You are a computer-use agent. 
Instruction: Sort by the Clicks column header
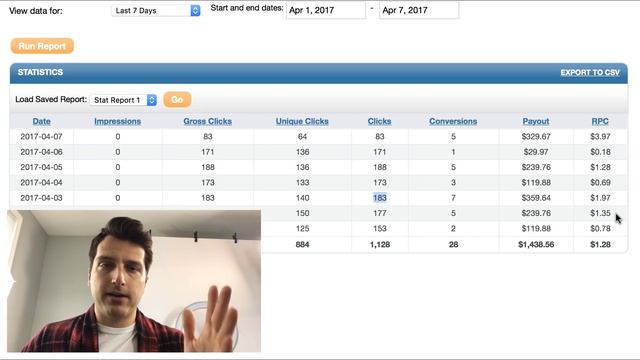click(x=380, y=121)
